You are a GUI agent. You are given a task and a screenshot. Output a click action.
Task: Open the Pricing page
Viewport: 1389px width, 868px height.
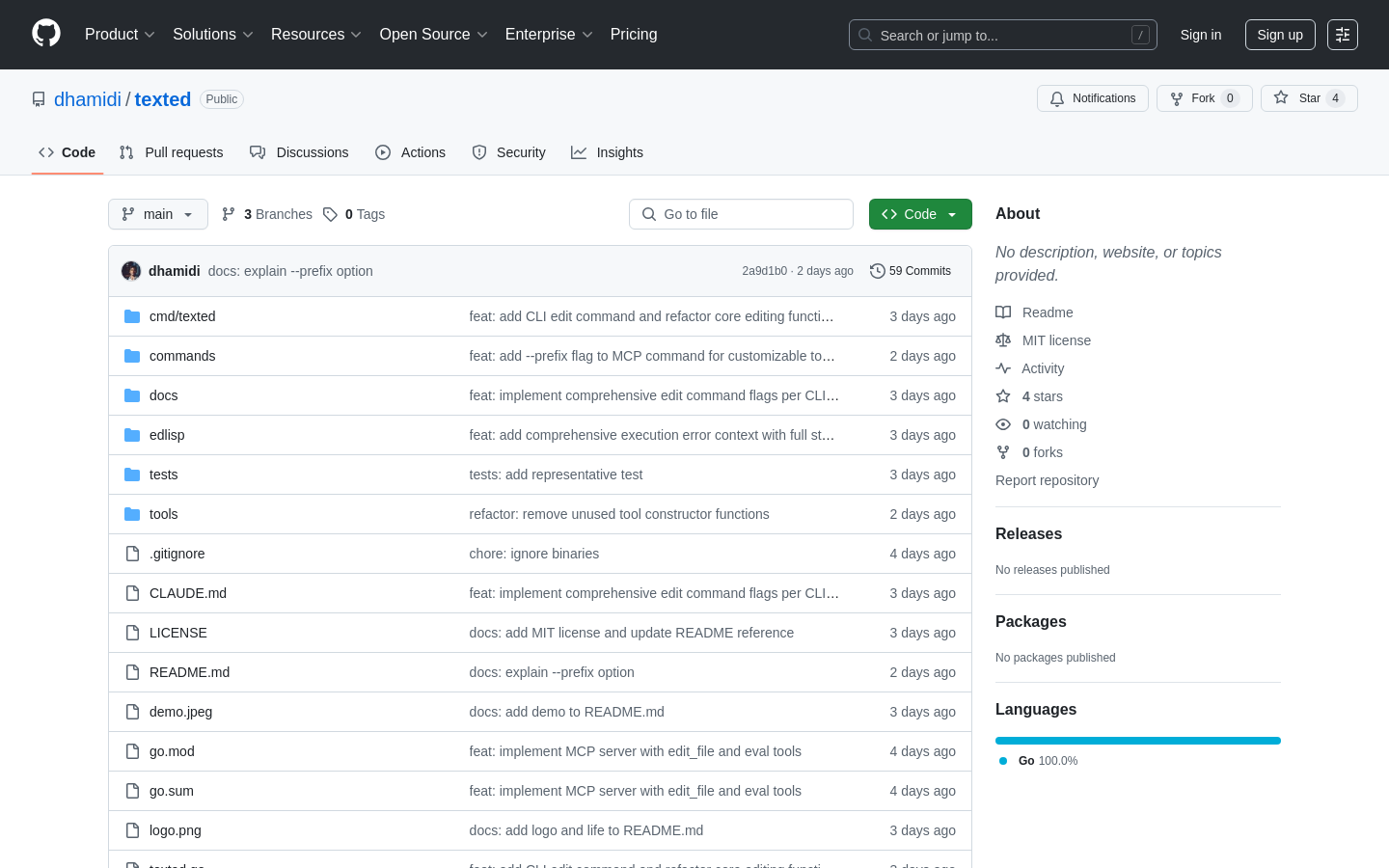pos(634,35)
